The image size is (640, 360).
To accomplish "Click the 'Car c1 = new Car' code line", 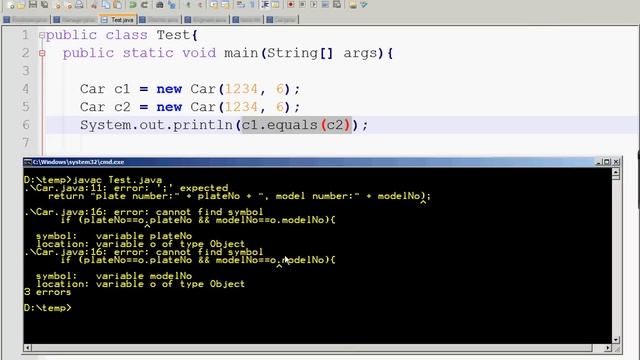I will [190, 89].
